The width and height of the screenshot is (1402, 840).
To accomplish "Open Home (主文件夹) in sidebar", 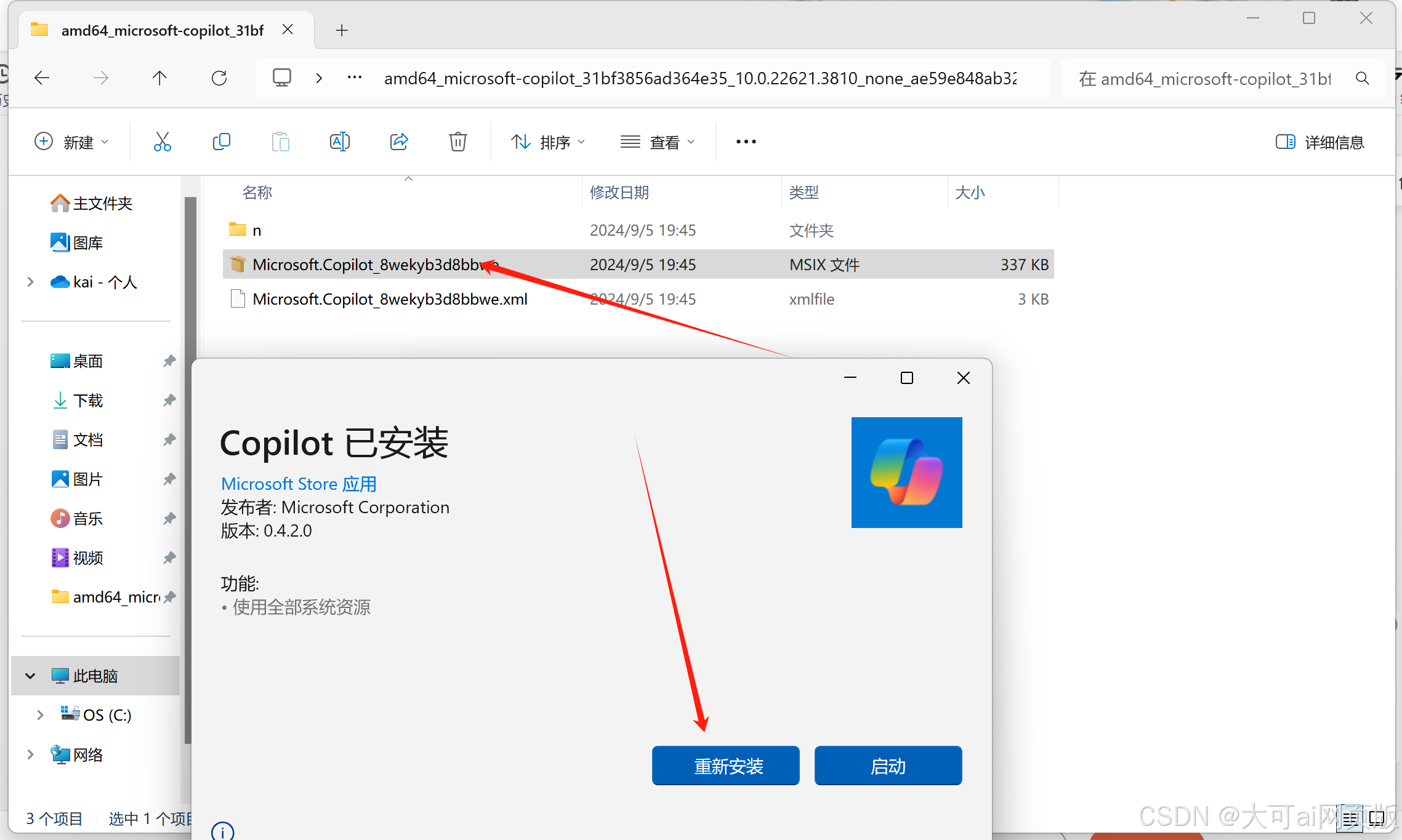I will pos(92,204).
